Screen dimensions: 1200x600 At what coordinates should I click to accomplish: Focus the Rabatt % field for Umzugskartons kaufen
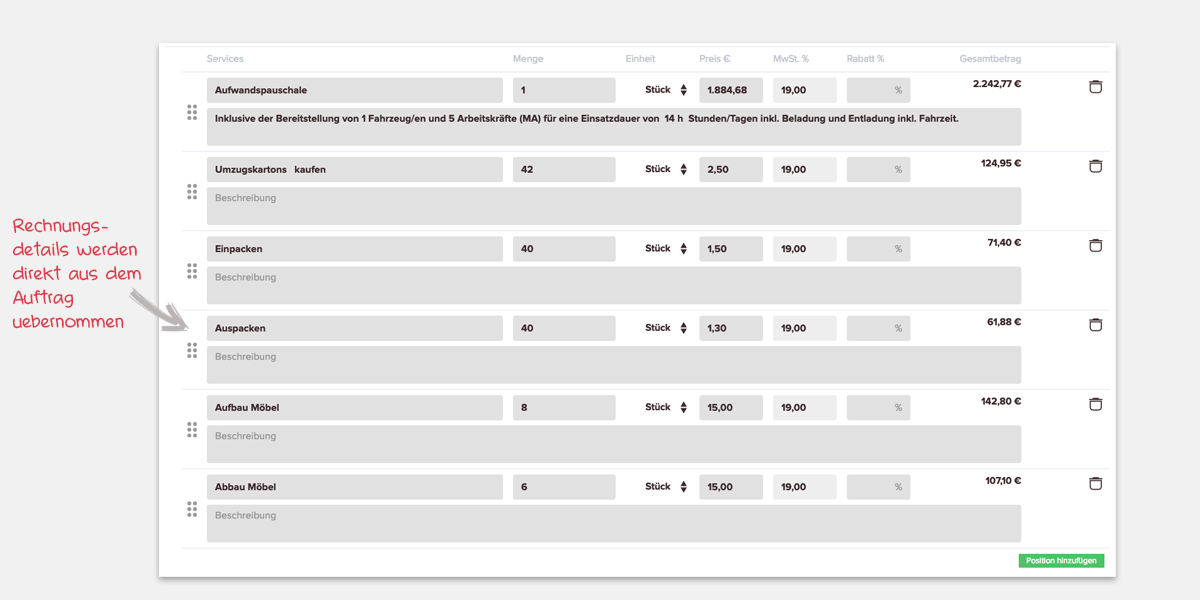(878, 169)
